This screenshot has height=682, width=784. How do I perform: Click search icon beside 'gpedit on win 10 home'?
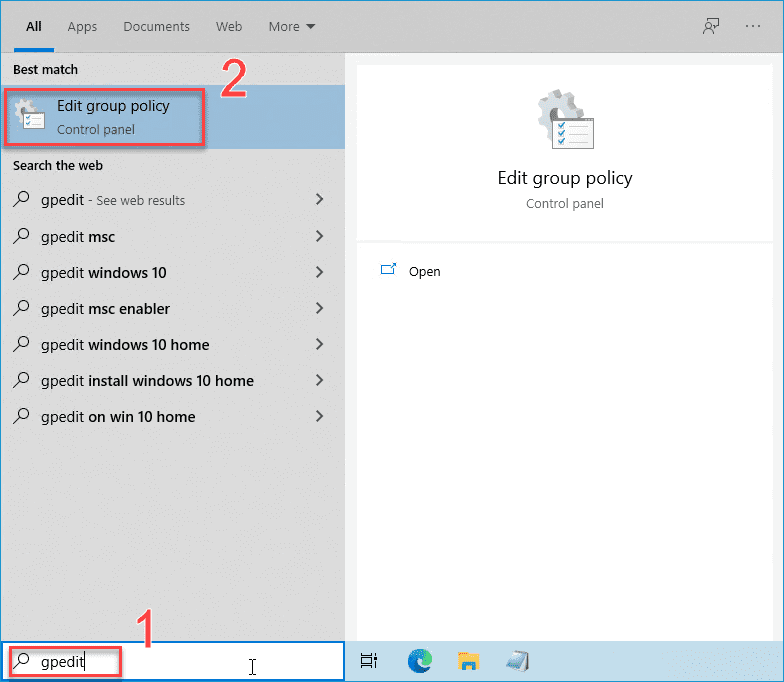click(x=22, y=416)
